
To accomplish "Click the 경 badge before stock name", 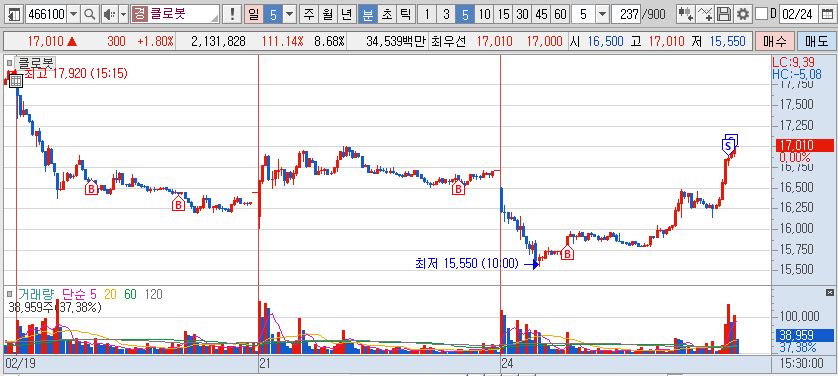I will click(x=139, y=14).
